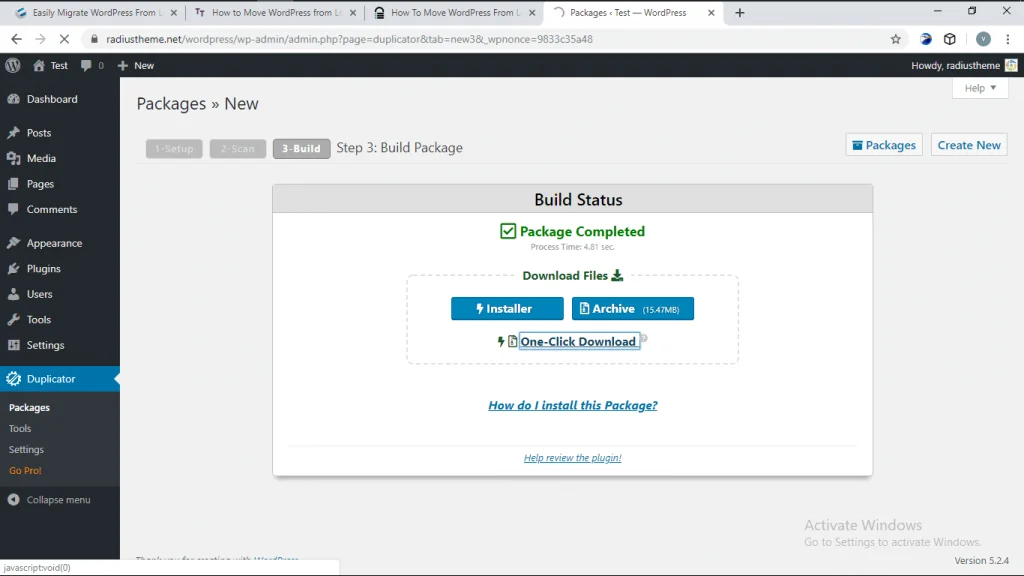Click the Process Time: 4.81 sec. text

click(573, 247)
